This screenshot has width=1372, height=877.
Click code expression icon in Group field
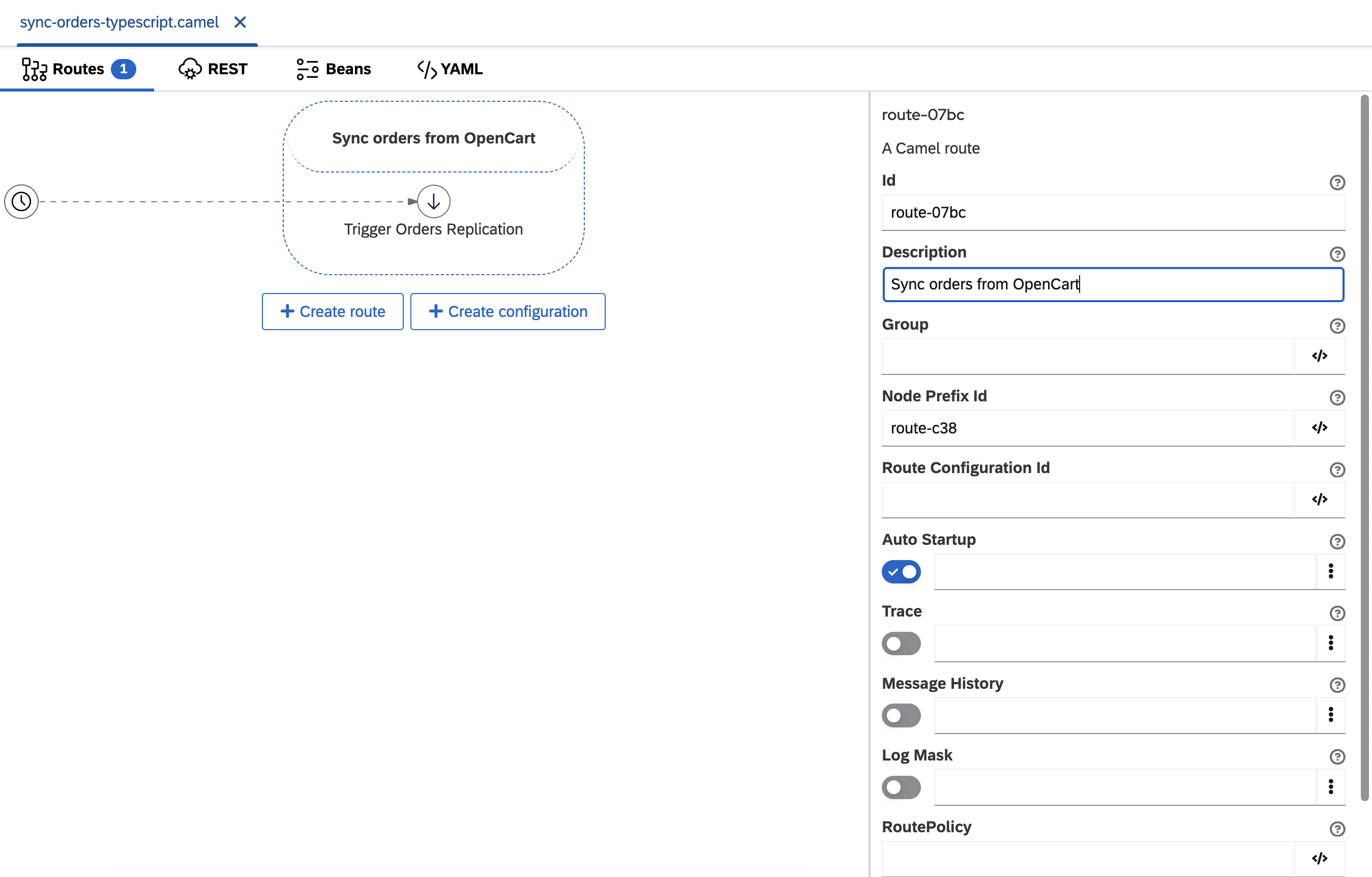coord(1319,356)
